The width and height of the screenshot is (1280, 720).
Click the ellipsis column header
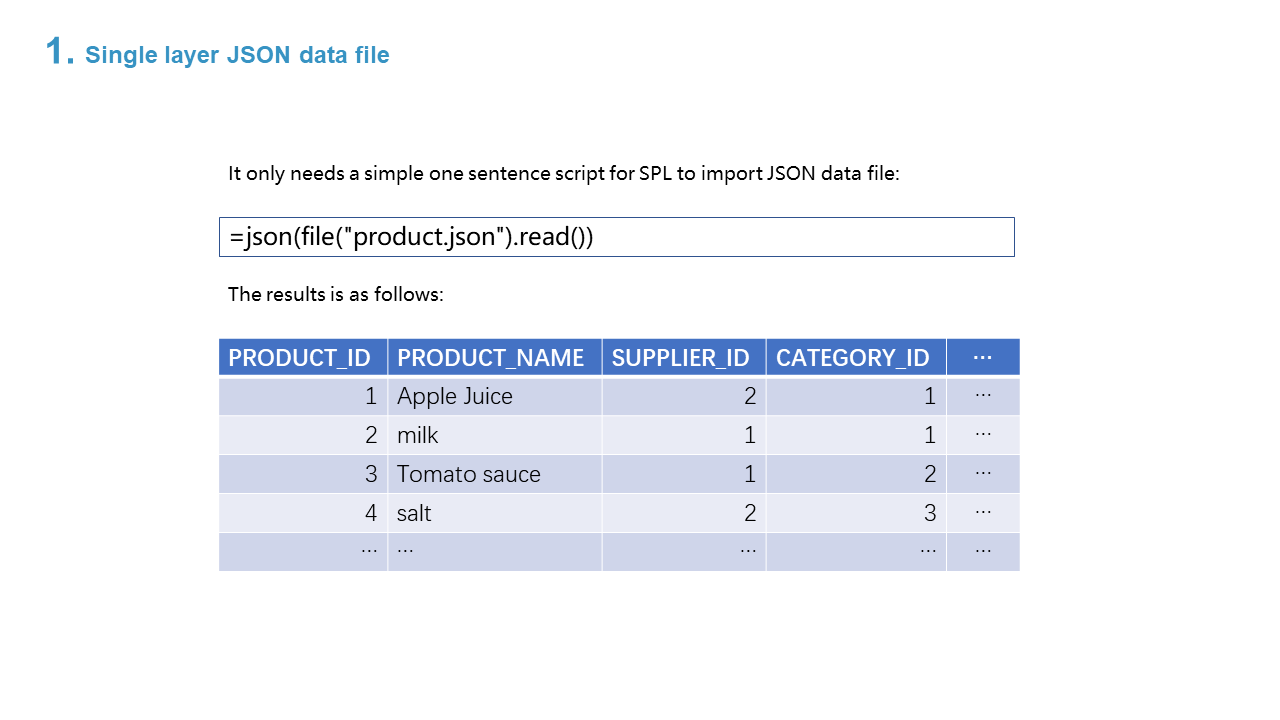click(x=982, y=357)
